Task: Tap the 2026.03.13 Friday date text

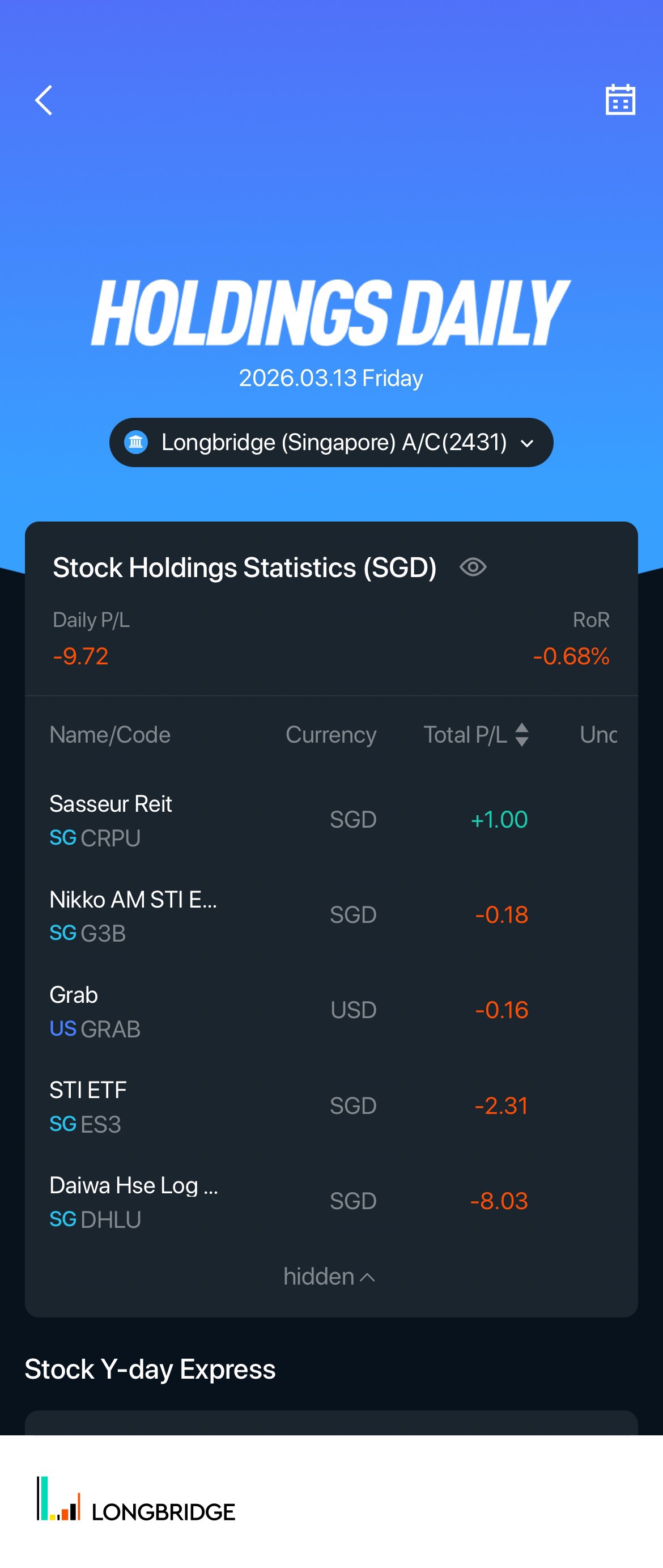Action: (331, 378)
